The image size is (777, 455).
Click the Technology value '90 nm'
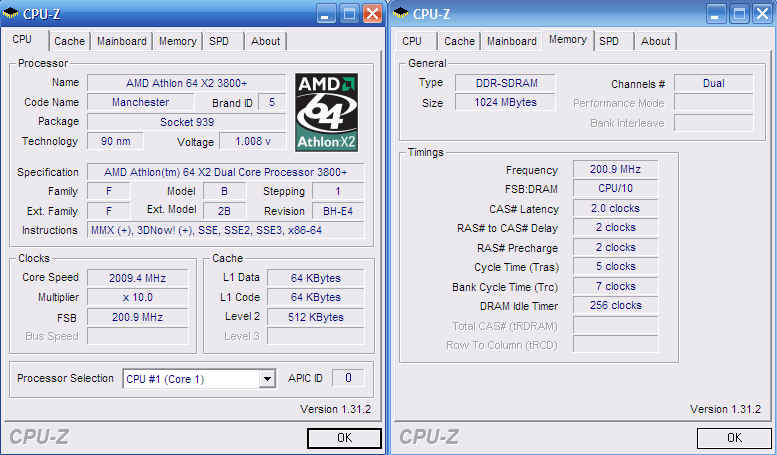click(x=115, y=141)
